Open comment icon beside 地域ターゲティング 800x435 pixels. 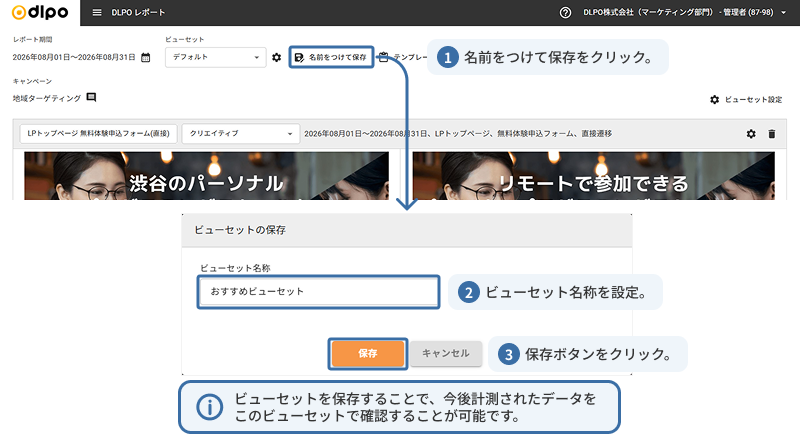(91, 97)
